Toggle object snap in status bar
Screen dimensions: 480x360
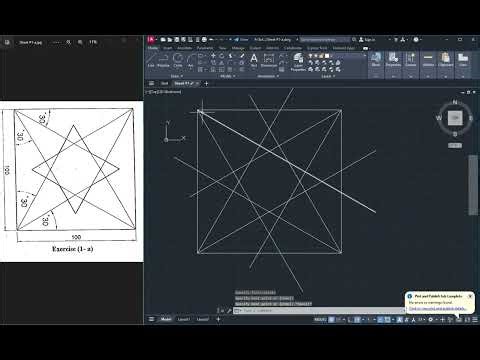(387, 319)
